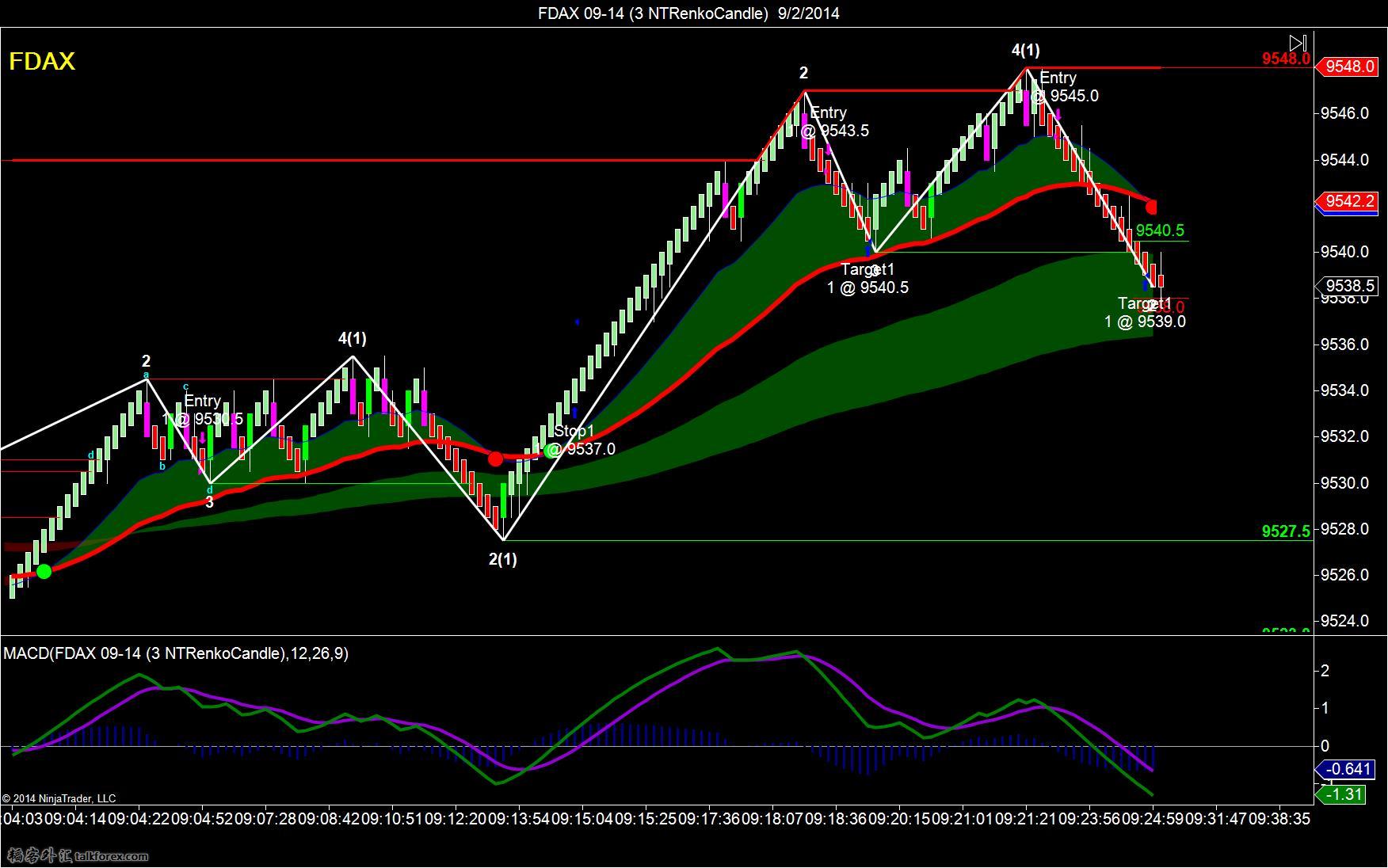The height and width of the screenshot is (868, 1388).
Task: Click the wave label 3 at the swing low
Action: (209, 502)
